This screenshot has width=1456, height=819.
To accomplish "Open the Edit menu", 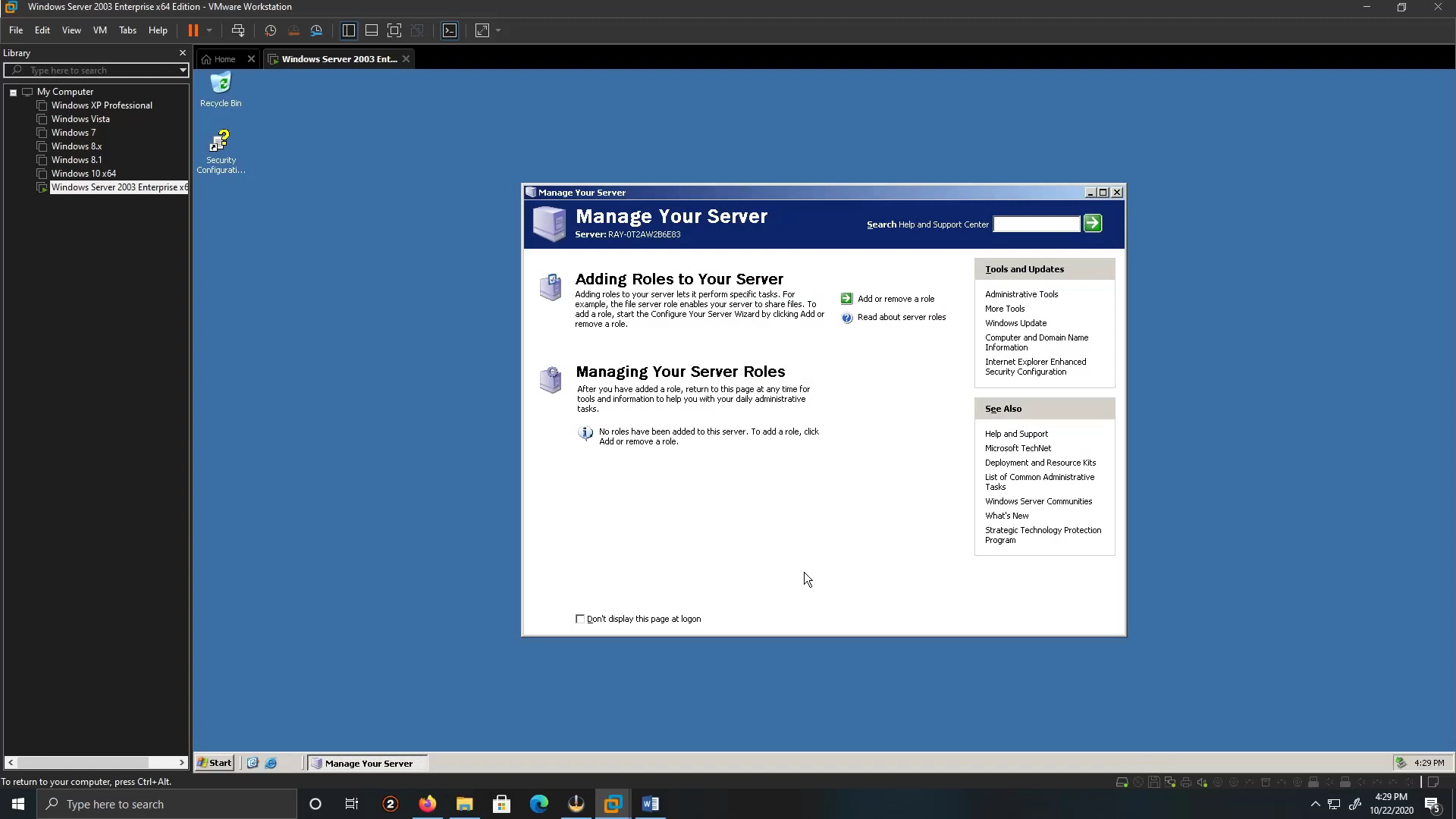I will [42, 30].
